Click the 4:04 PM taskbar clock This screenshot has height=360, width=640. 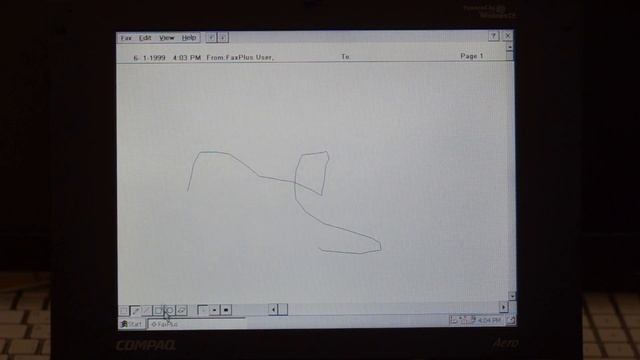pos(489,320)
